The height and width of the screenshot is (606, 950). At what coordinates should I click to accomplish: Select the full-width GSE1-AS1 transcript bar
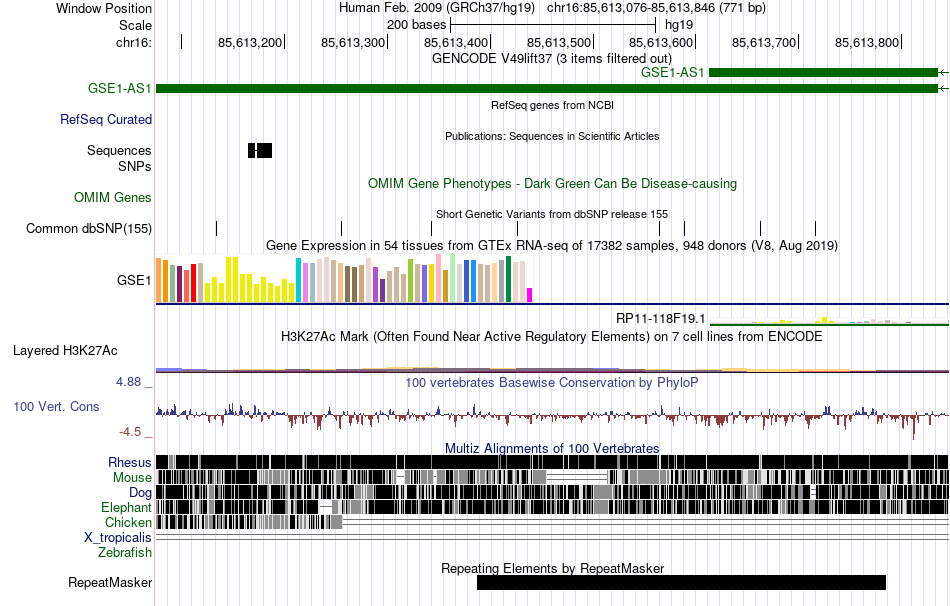[x=546, y=88]
